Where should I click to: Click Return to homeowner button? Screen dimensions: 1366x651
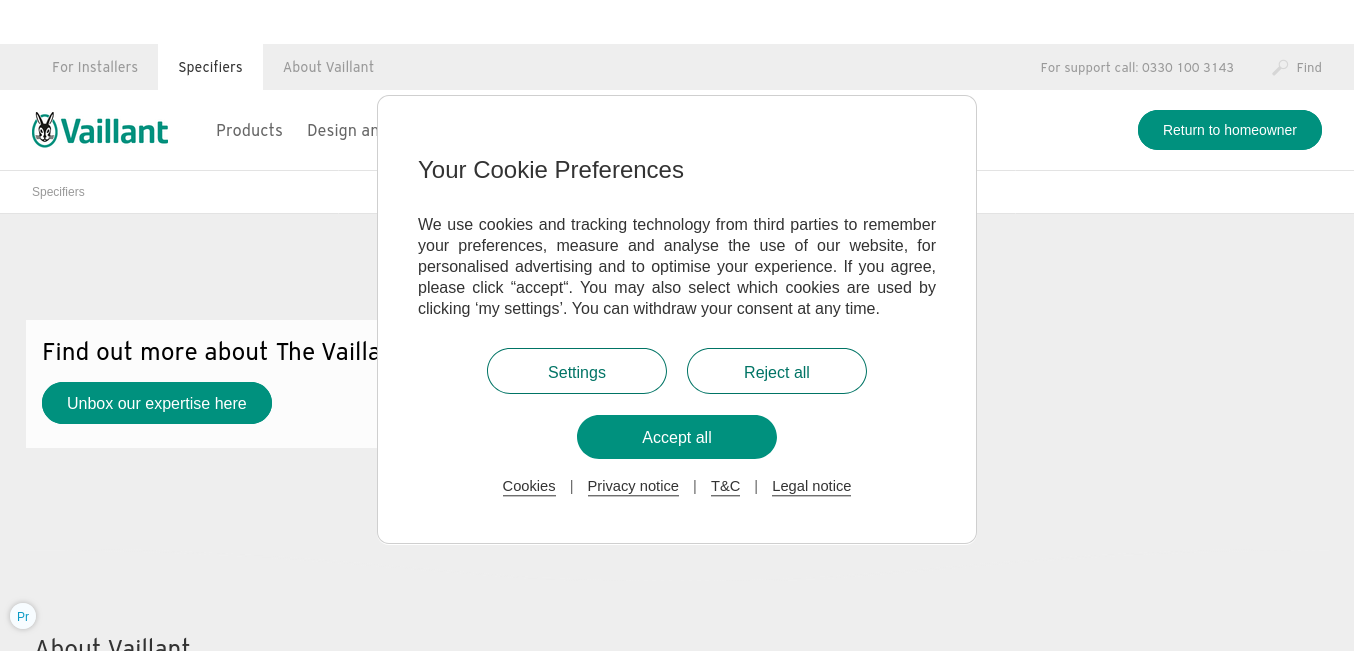(1230, 130)
